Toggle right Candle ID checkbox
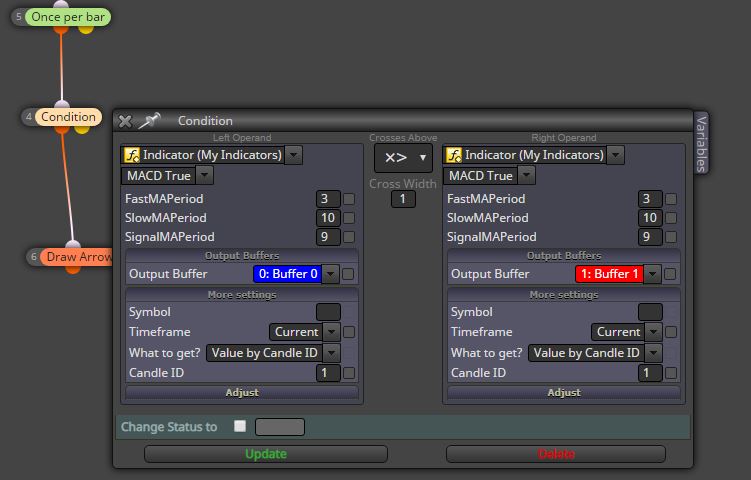 click(671, 373)
